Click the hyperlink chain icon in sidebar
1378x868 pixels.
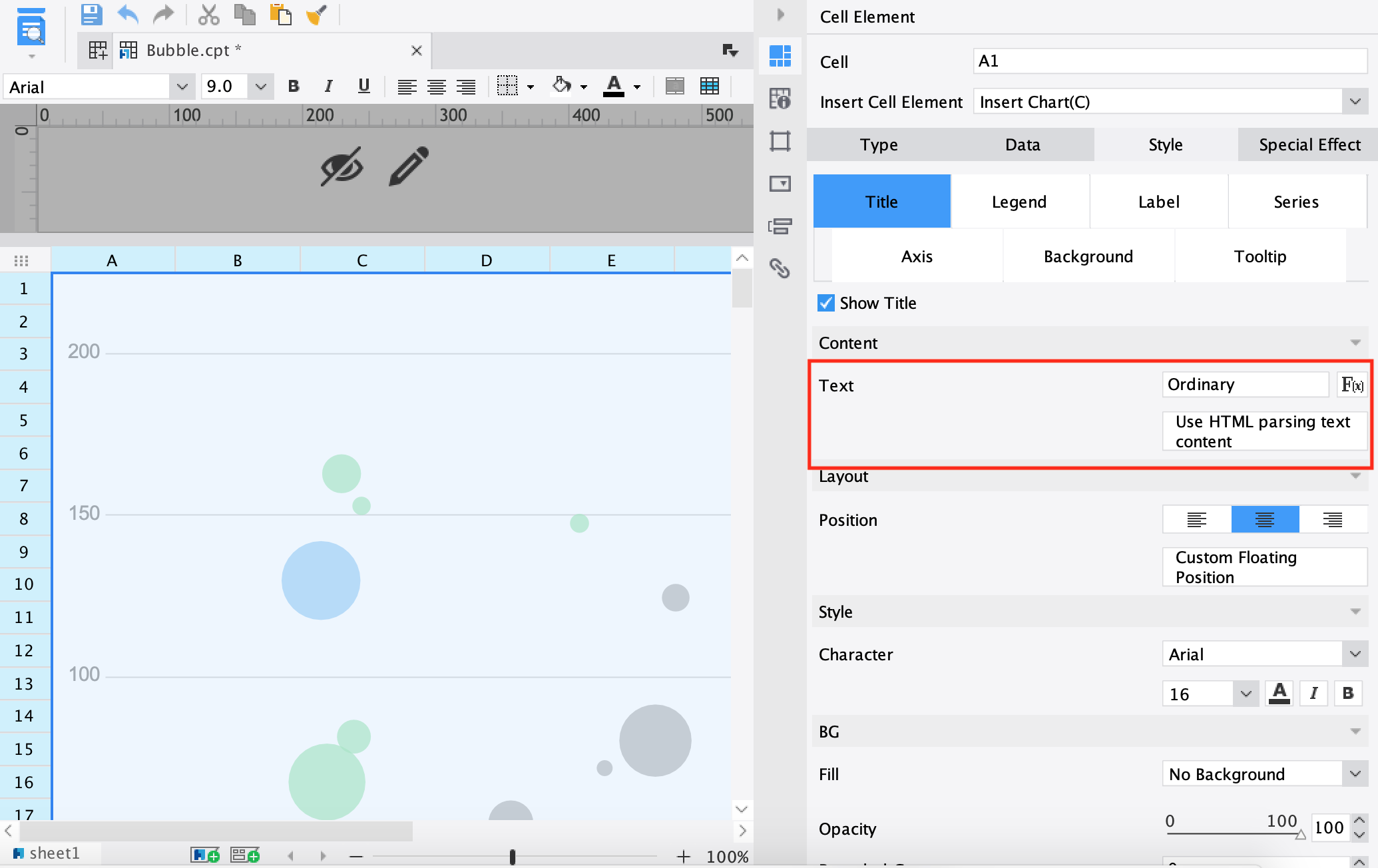coord(780,268)
